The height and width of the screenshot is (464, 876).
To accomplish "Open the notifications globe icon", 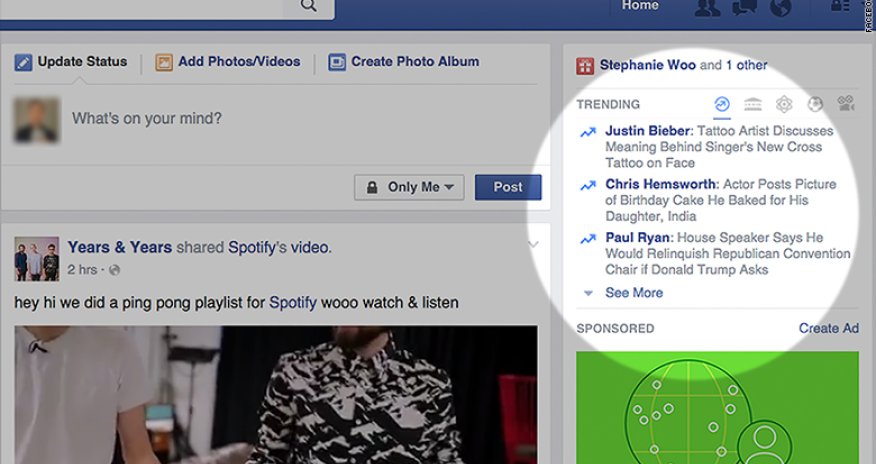I will tap(780, 7).
